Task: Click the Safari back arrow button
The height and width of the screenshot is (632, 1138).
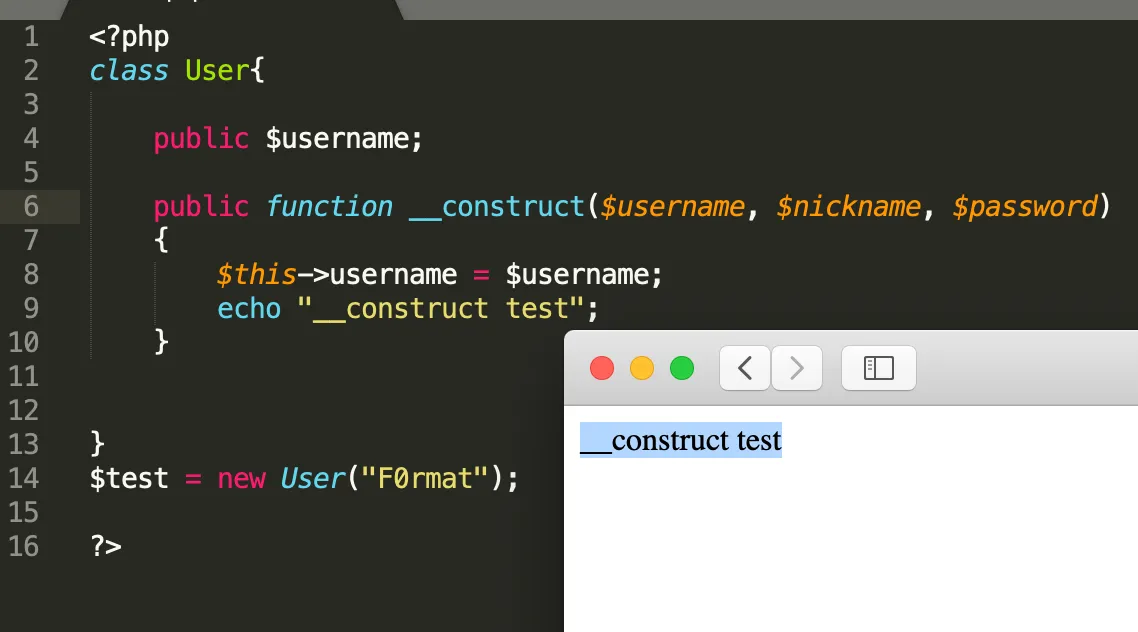Action: coord(745,368)
